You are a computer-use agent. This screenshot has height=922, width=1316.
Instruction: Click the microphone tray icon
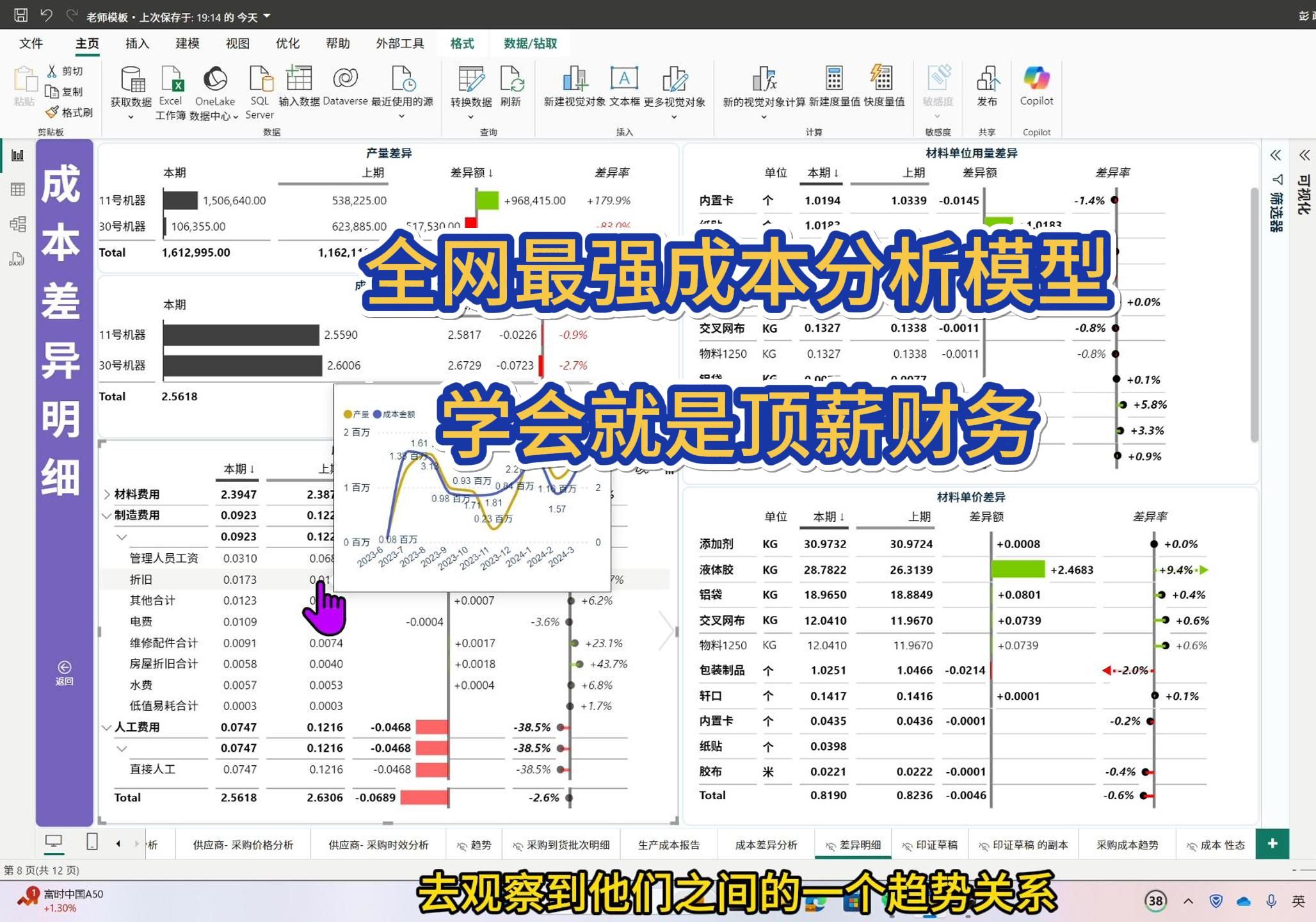(x=1271, y=901)
